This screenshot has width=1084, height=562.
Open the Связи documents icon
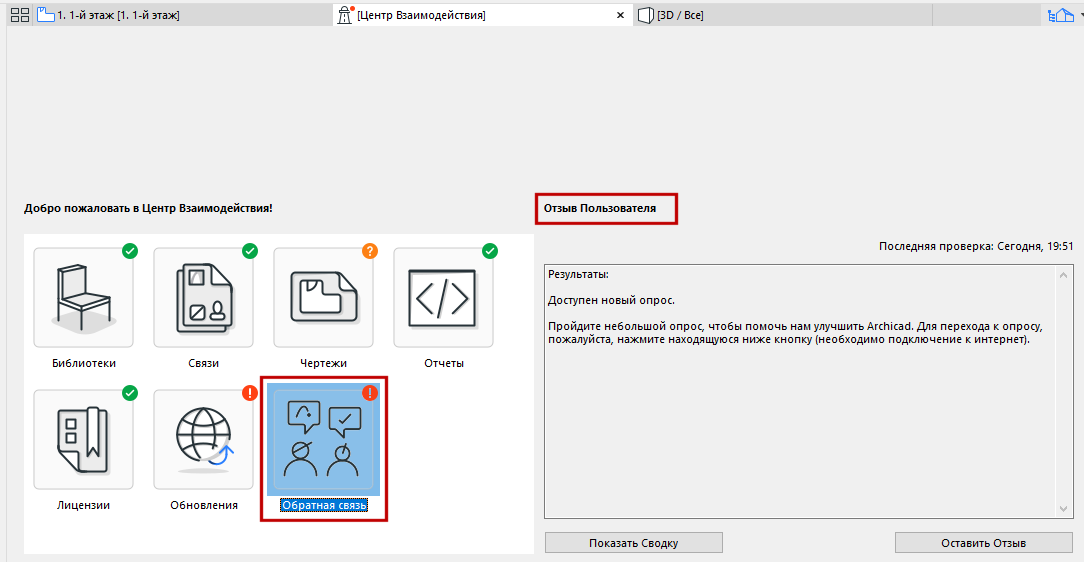[203, 298]
